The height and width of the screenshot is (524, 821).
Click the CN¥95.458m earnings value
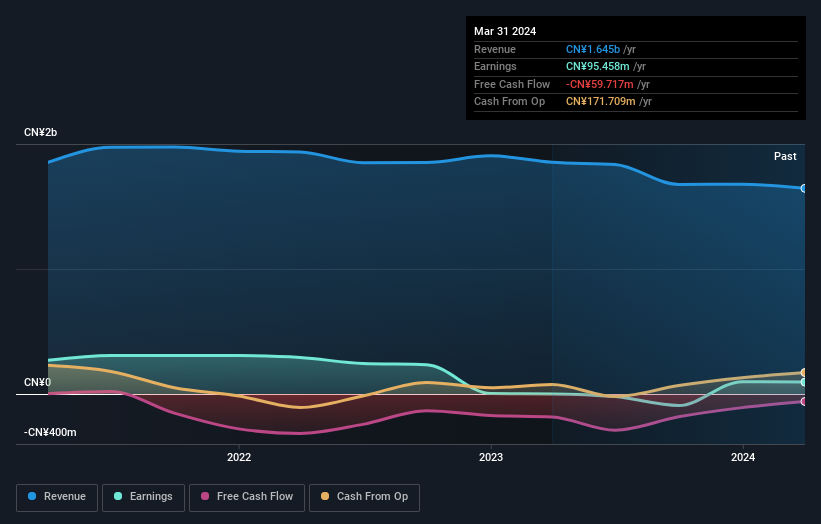[597, 66]
